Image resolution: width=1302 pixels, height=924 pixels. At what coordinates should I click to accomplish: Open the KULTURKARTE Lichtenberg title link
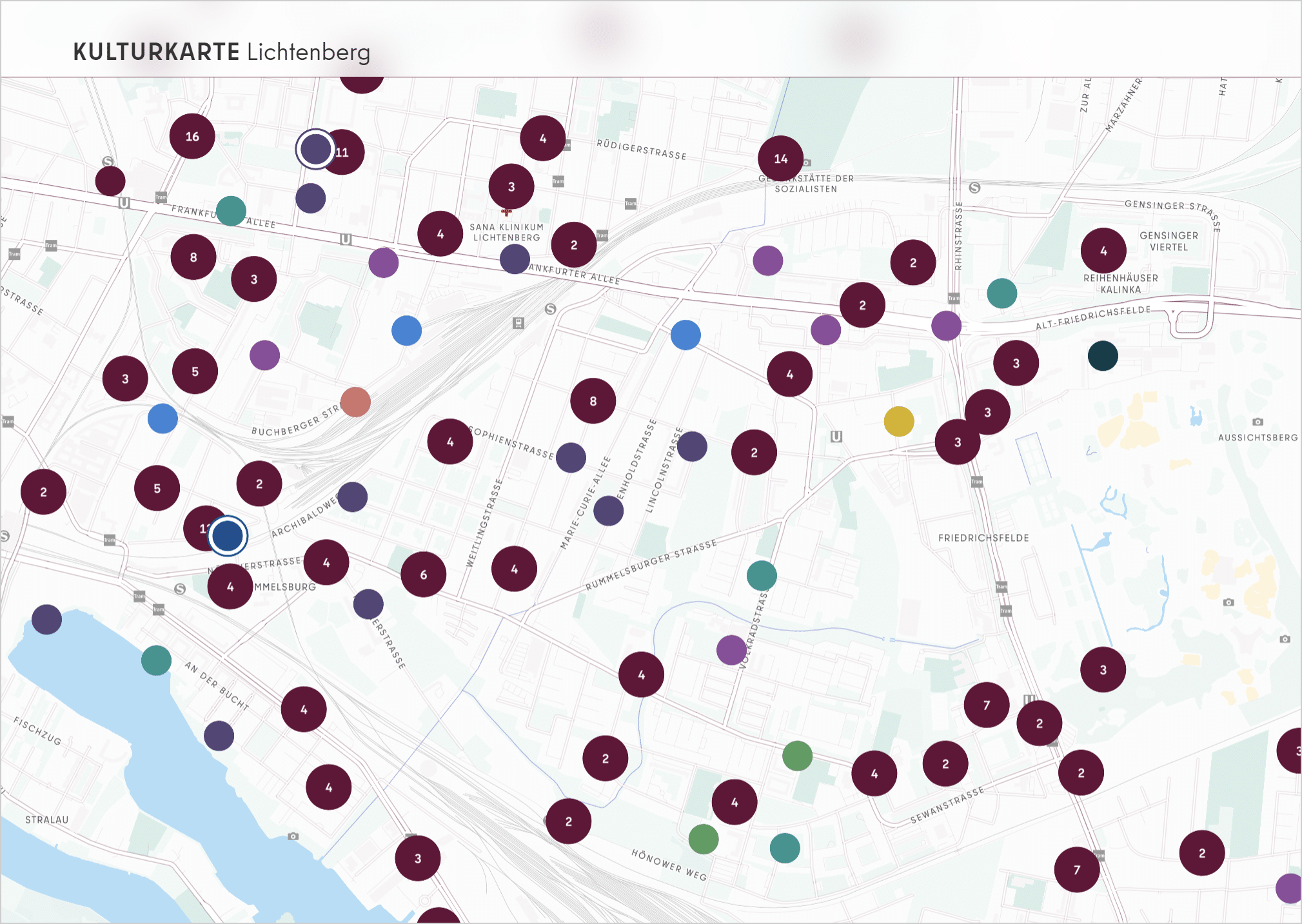click(221, 52)
